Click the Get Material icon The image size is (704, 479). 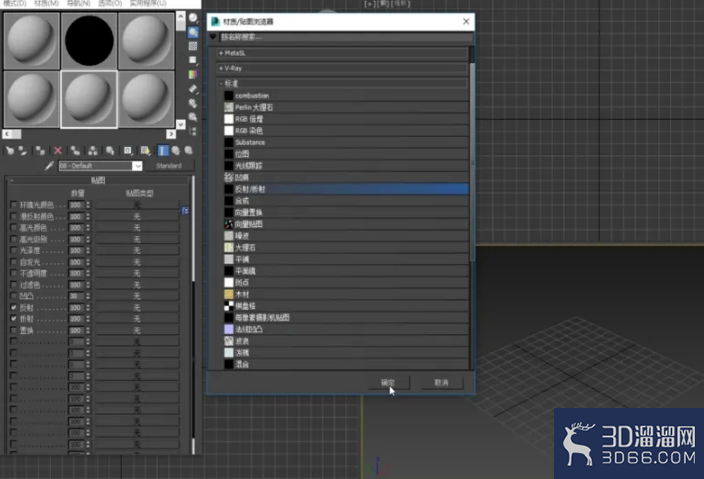click(10, 150)
